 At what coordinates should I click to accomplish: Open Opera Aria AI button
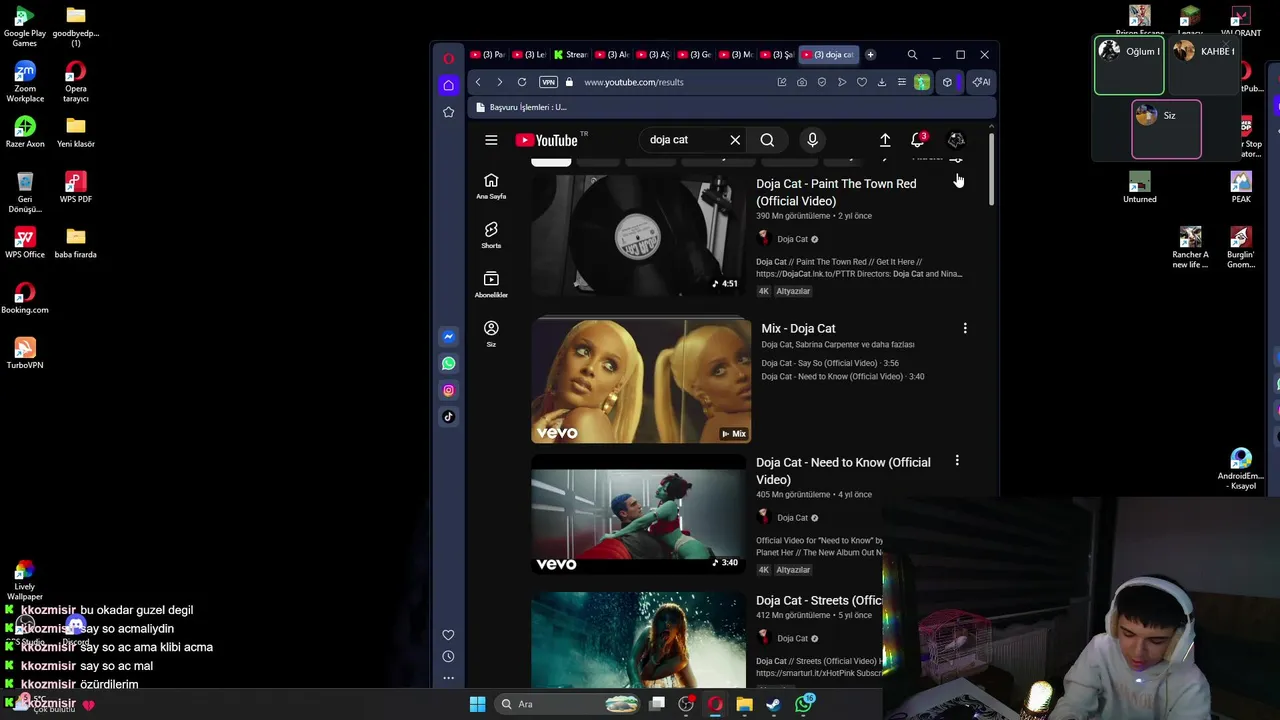[x=982, y=82]
